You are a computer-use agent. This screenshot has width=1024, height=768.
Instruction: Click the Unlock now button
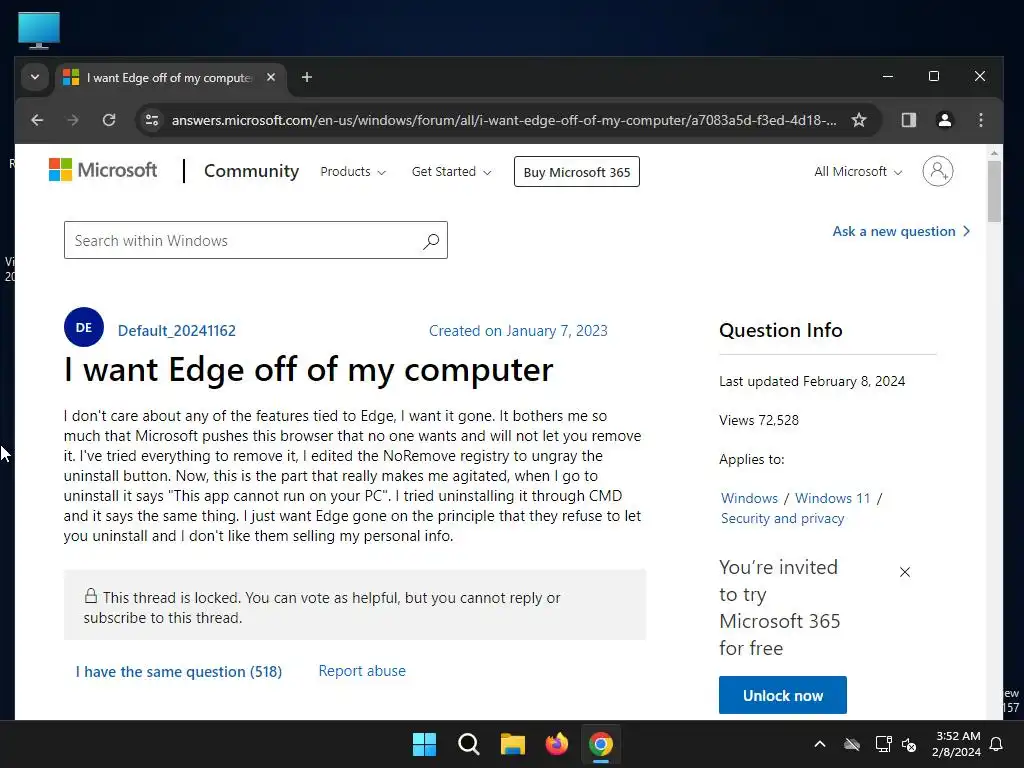782,696
